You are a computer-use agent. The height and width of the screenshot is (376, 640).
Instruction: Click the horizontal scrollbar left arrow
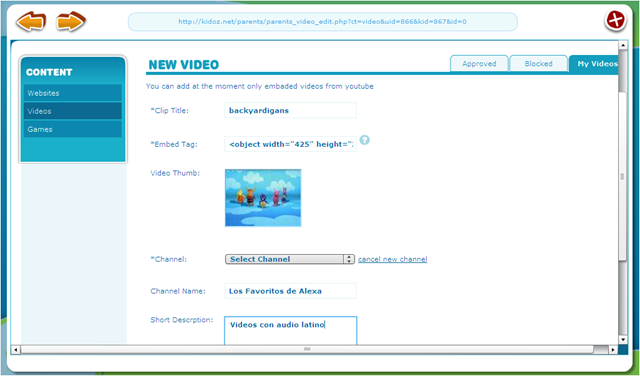tap(16, 349)
